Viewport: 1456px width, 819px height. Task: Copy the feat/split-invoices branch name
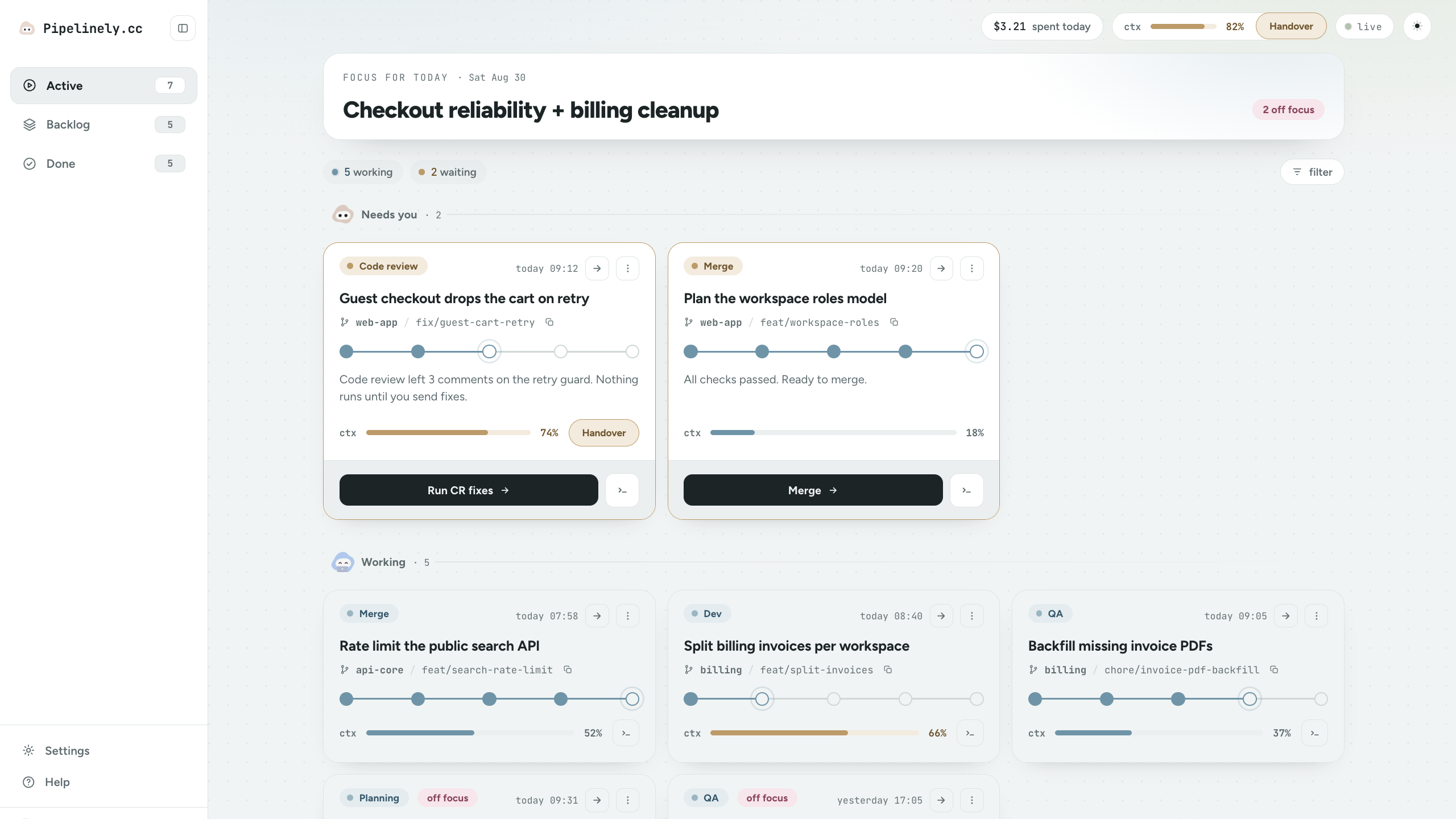click(x=888, y=669)
